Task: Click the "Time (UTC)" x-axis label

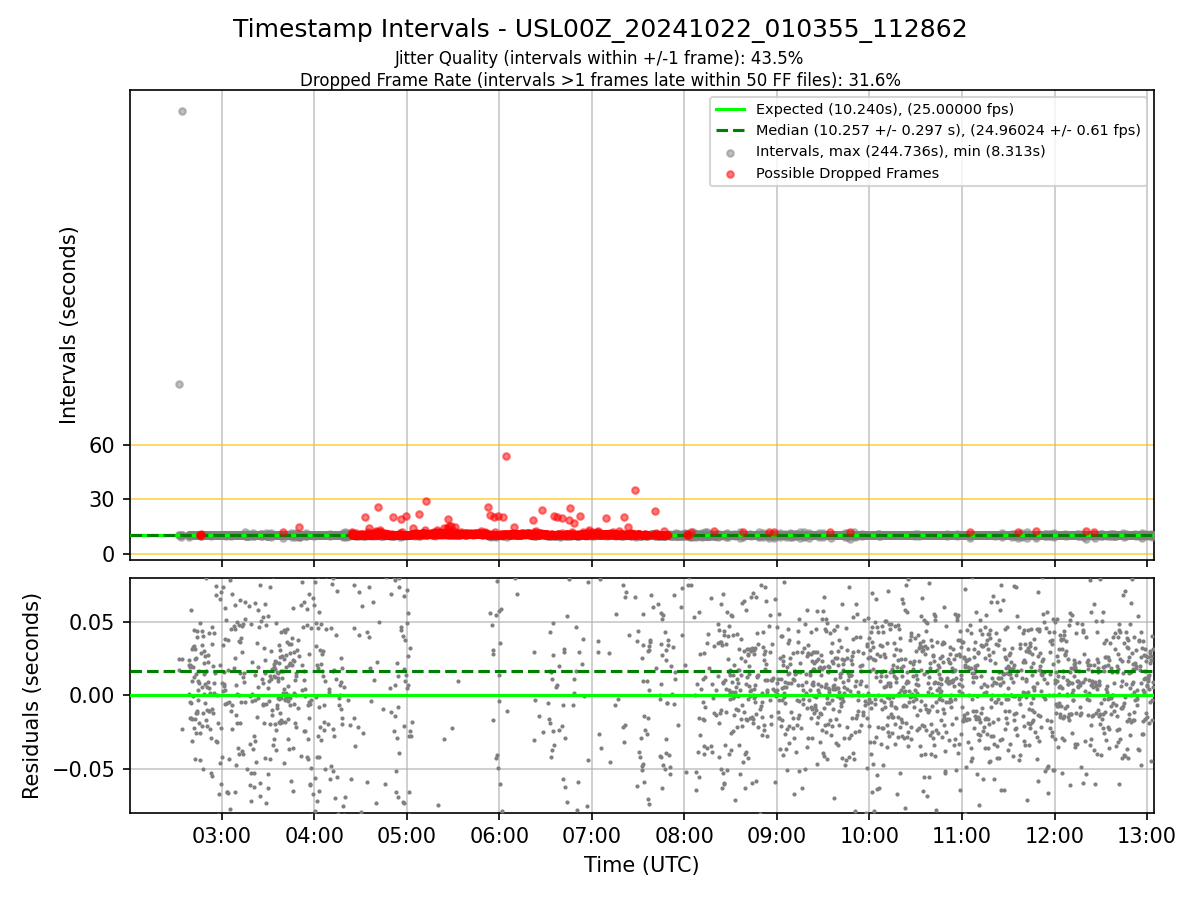Action: [x=641, y=865]
